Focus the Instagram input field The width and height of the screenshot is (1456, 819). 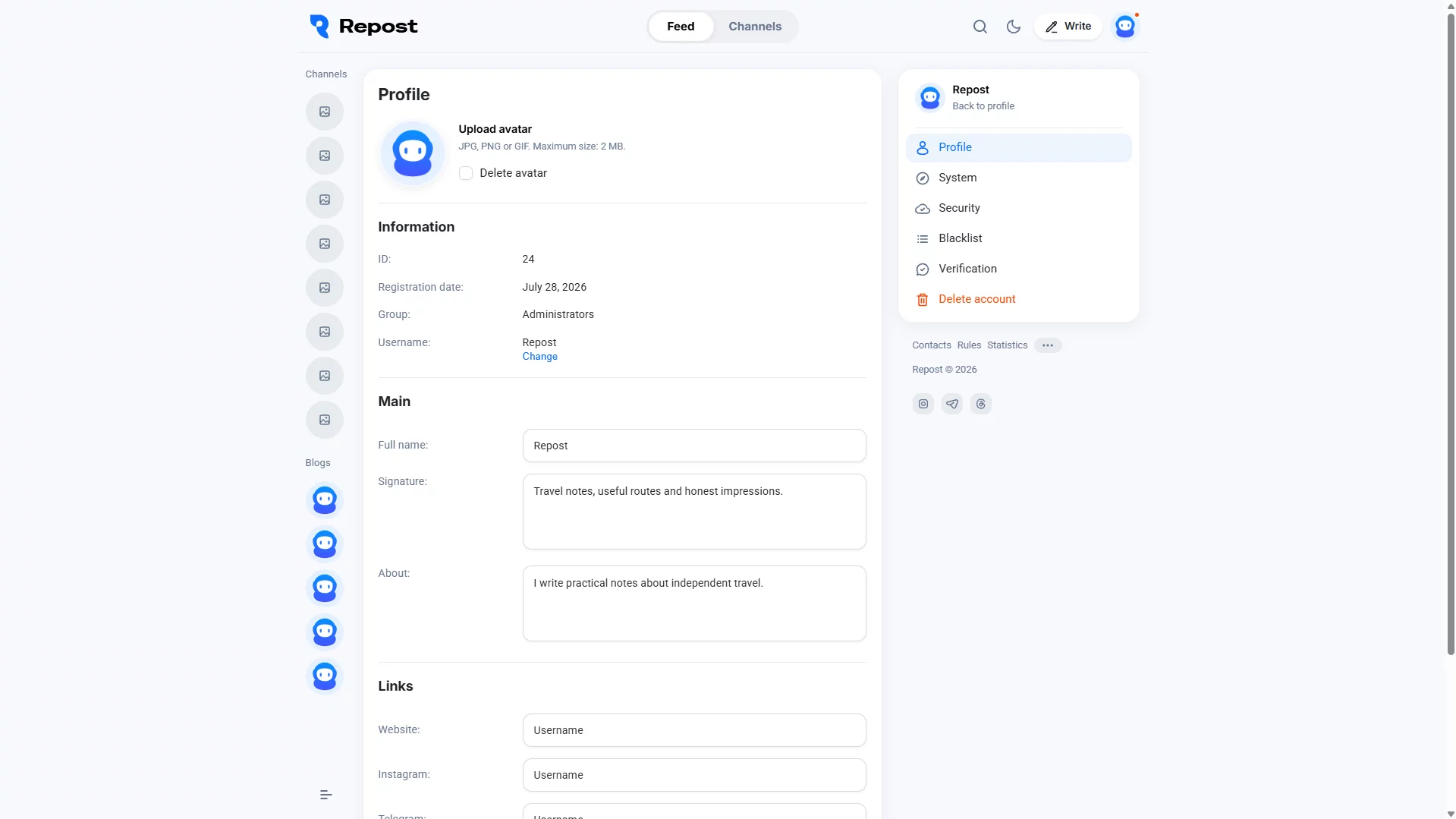tap(693, 775)
